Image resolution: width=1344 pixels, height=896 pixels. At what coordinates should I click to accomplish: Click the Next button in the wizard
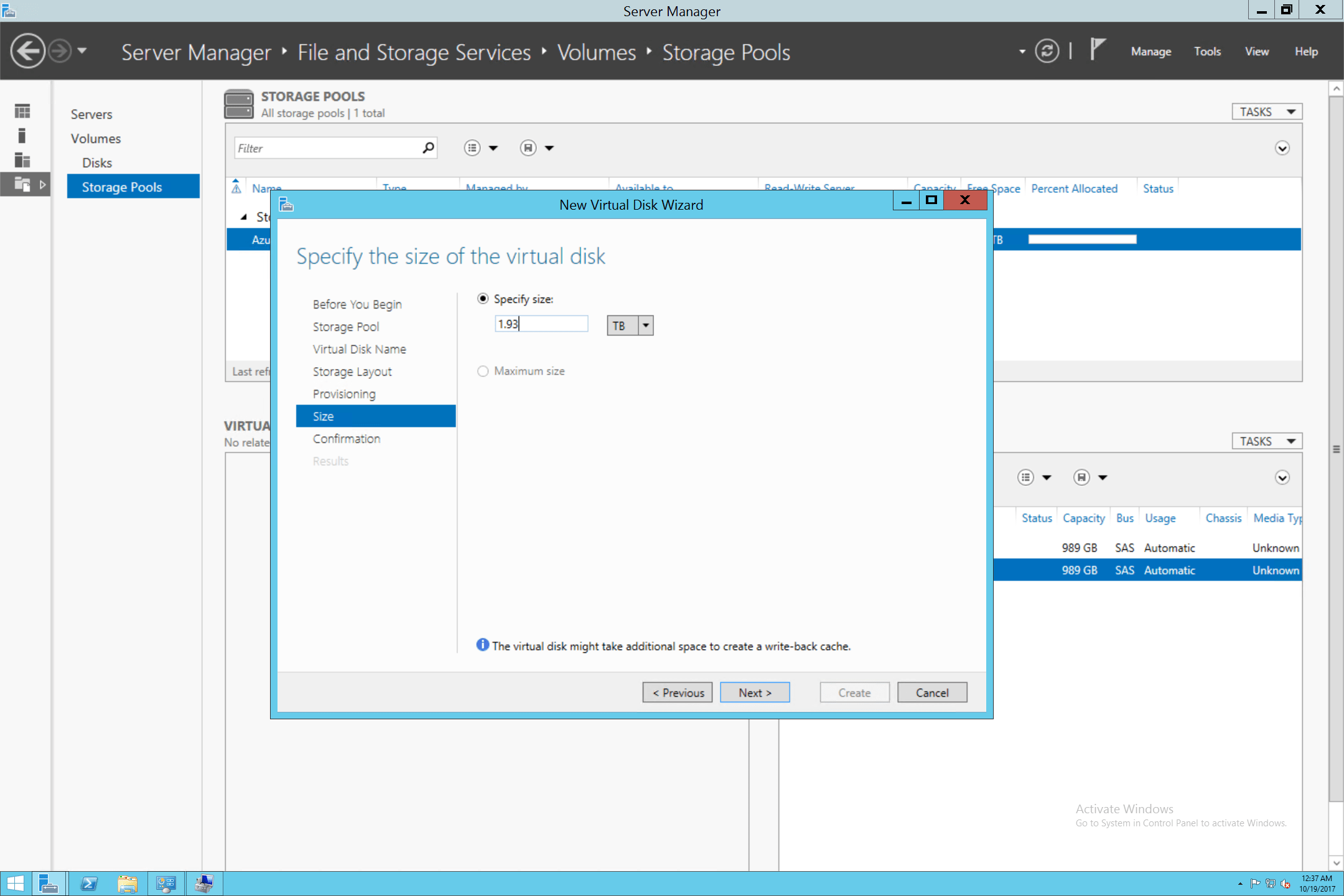pos(754,692)
